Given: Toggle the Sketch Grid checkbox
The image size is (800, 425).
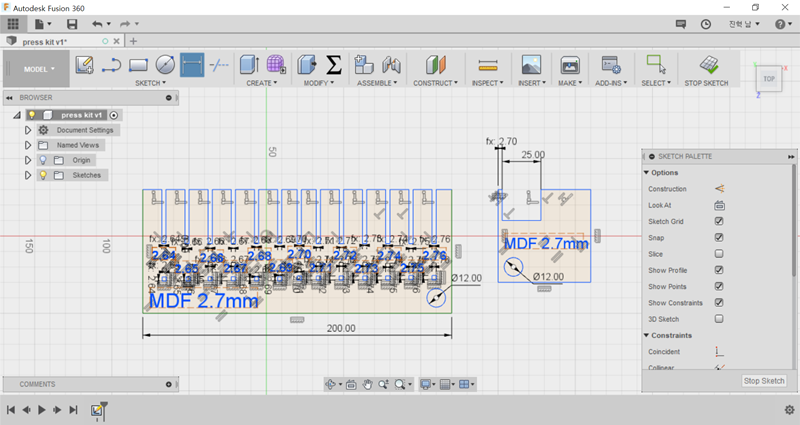Looking at the screenshot, I should coord(719,221).
